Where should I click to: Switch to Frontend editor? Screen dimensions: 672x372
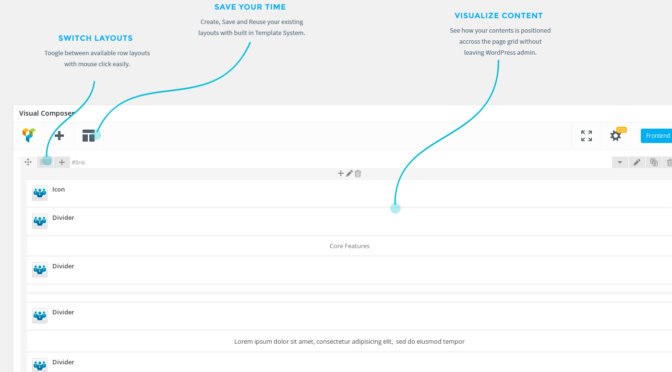pos(656,136)
